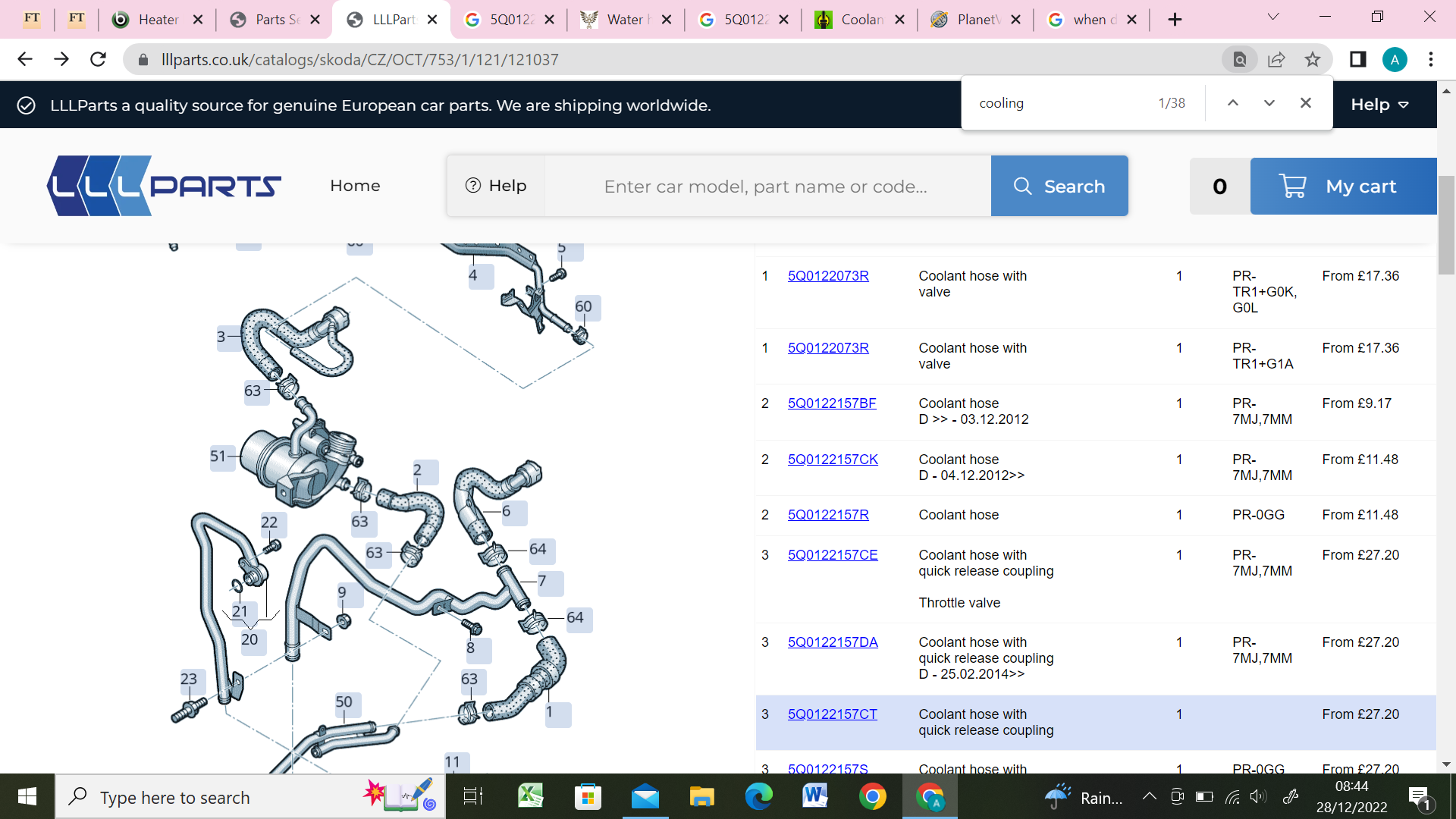Viewport: 1456px width, 819px height.
Task: Show hidden system tray icons
Action: [1149, 796]
